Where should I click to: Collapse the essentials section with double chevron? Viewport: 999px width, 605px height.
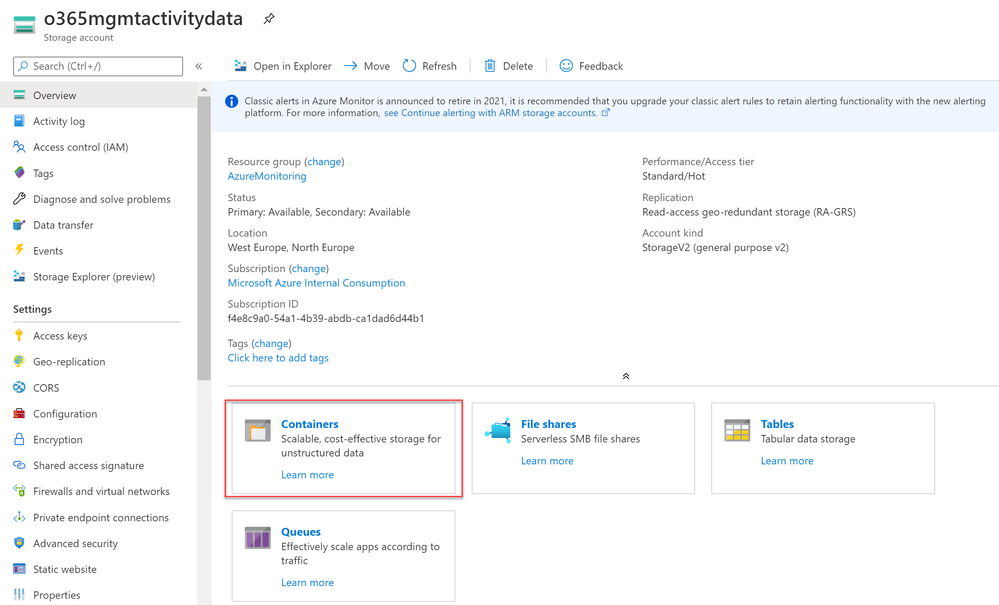(626, 376)
